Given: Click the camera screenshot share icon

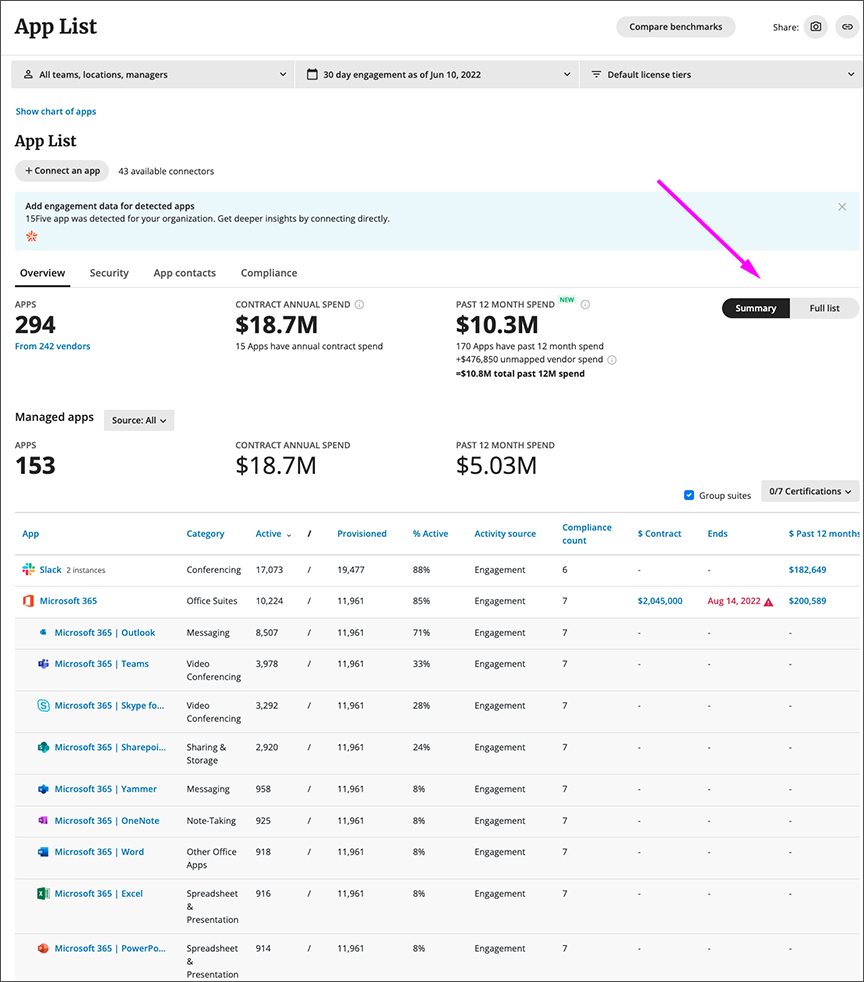Looking at the screenshot, I should point(816,27).
